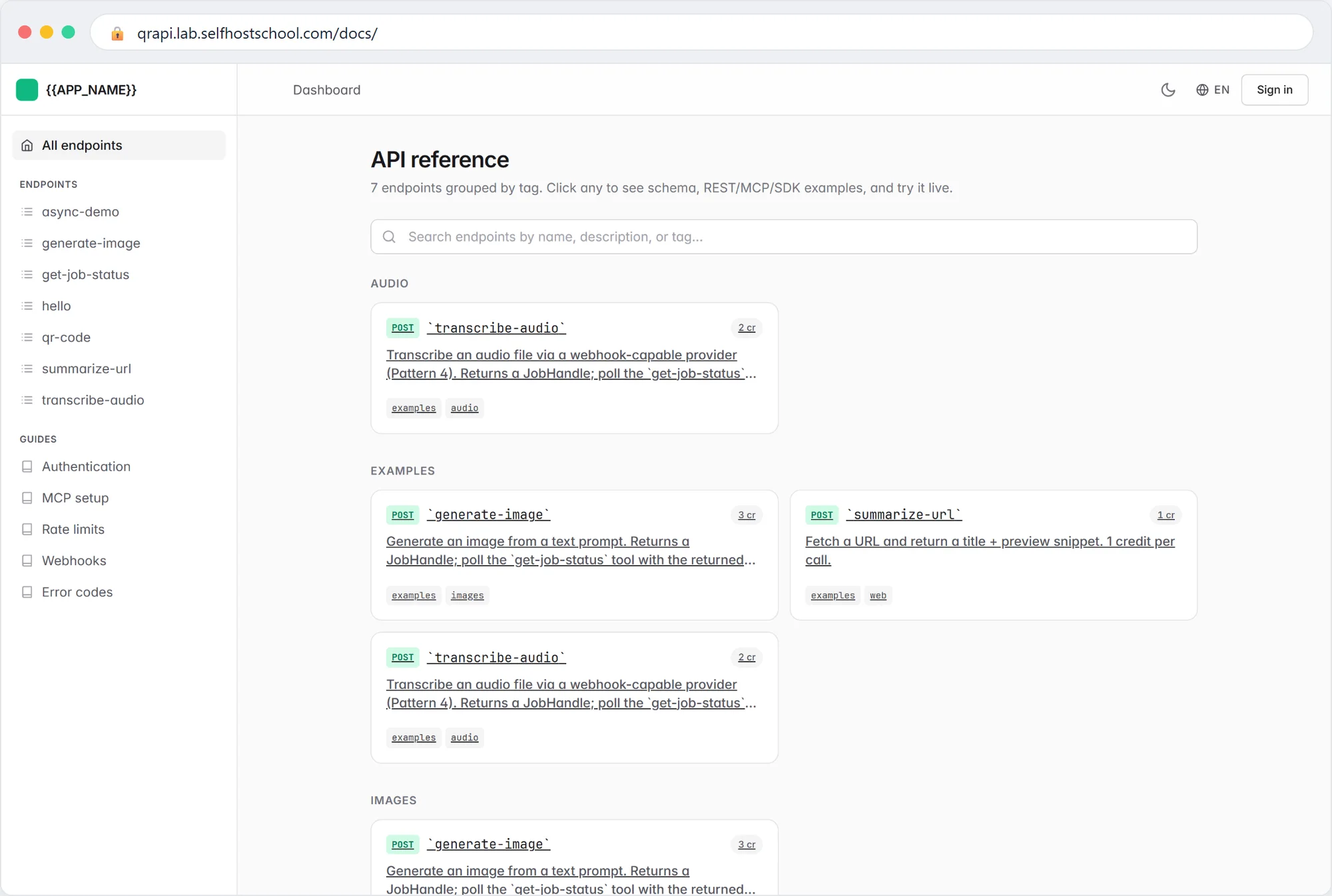Click POST badge on IMAGES generate-image card

point(402,844)
